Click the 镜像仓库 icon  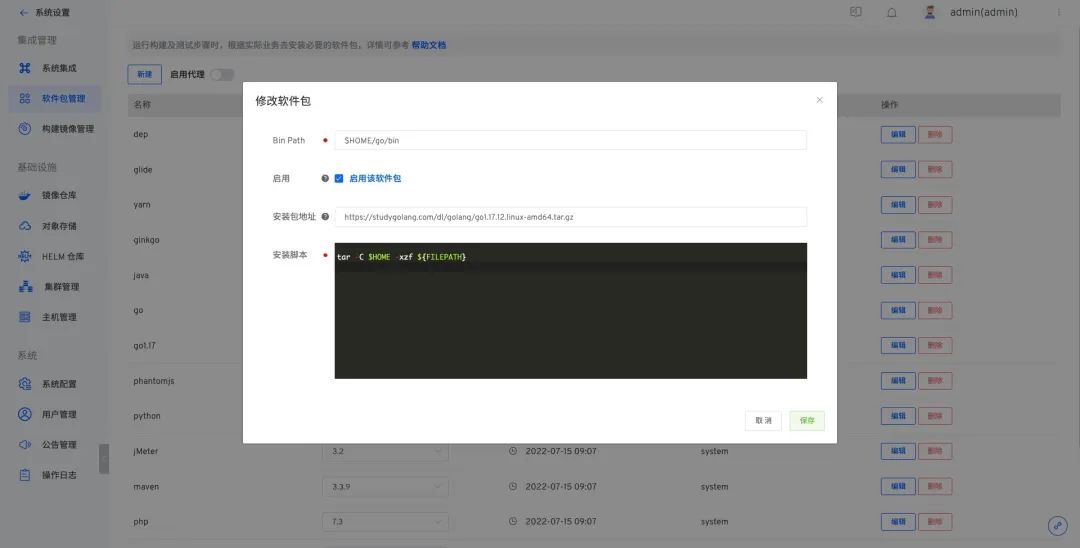point(25,196)
